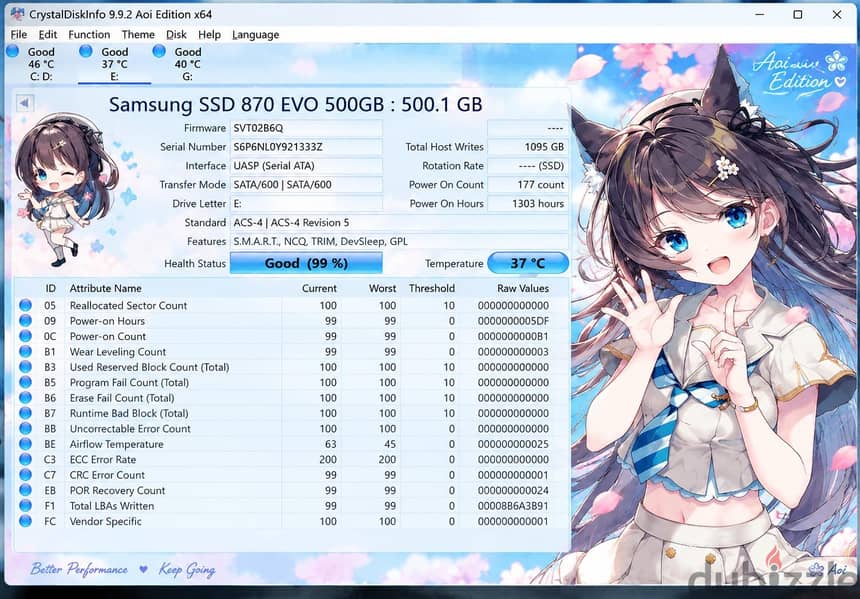Click the Power-on Hours raw value 0000000005DF

click(x=513, y=321)
